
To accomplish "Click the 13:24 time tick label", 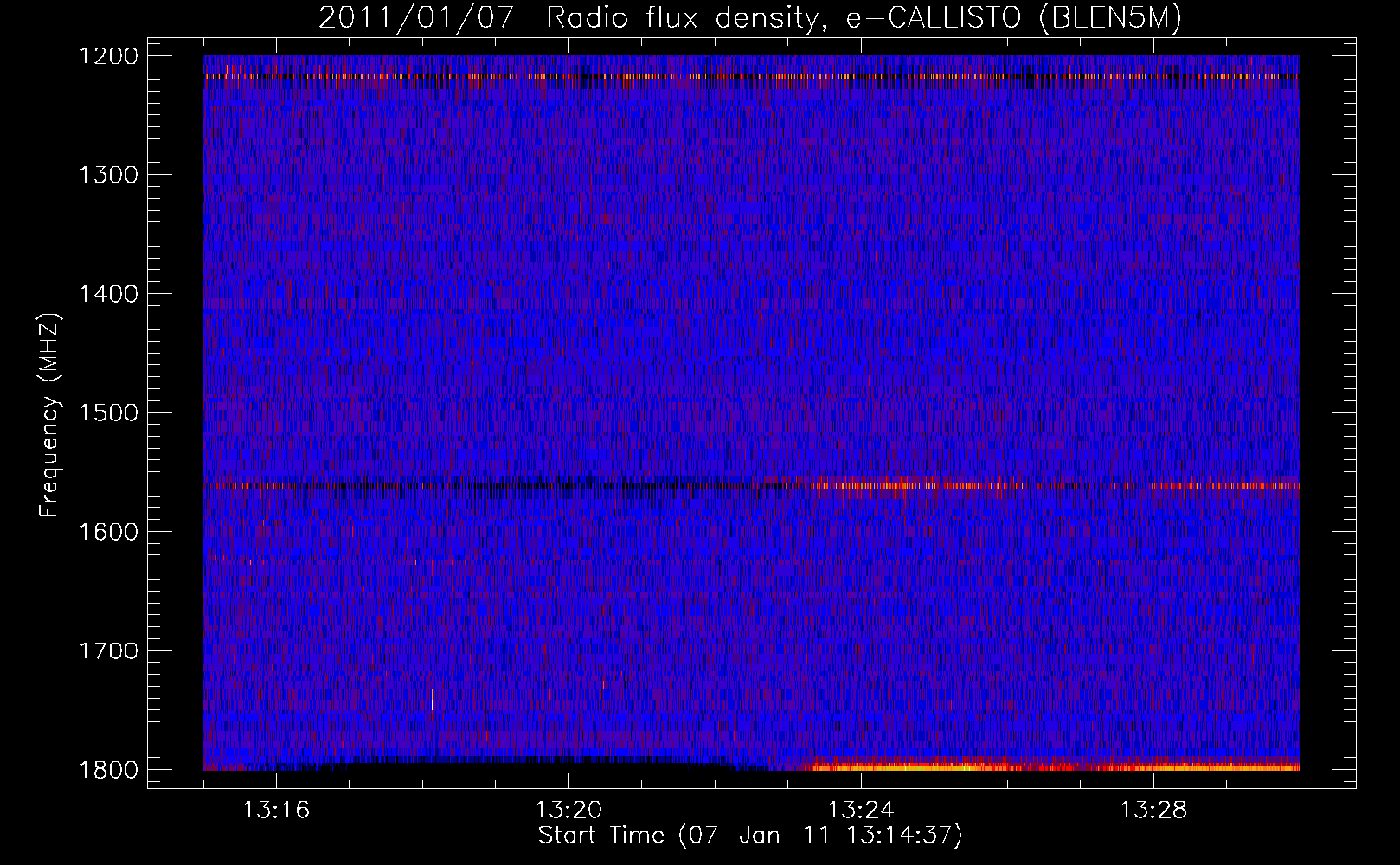I will click(x=861, y=811).
